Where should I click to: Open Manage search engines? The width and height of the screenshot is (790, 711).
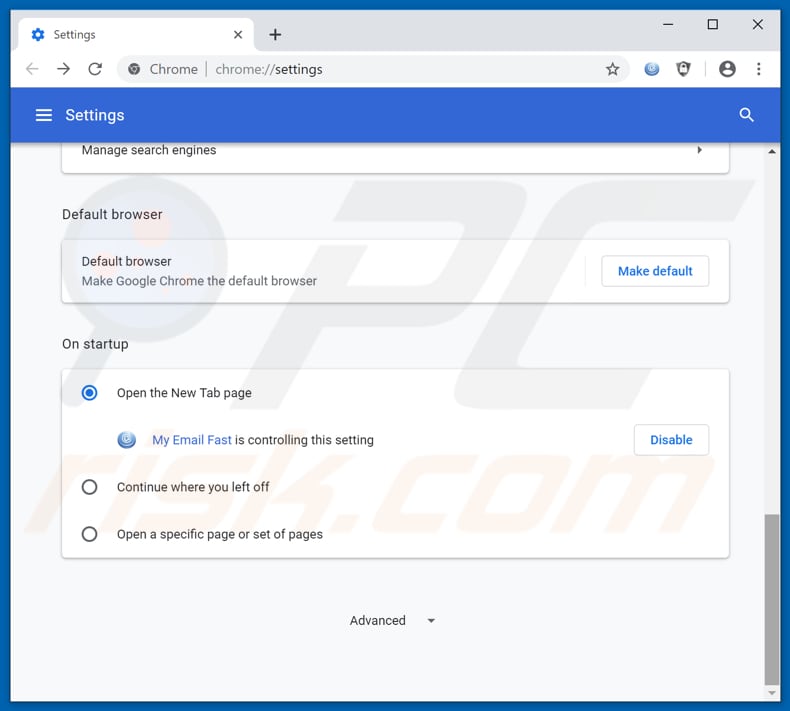click(395, 150)
